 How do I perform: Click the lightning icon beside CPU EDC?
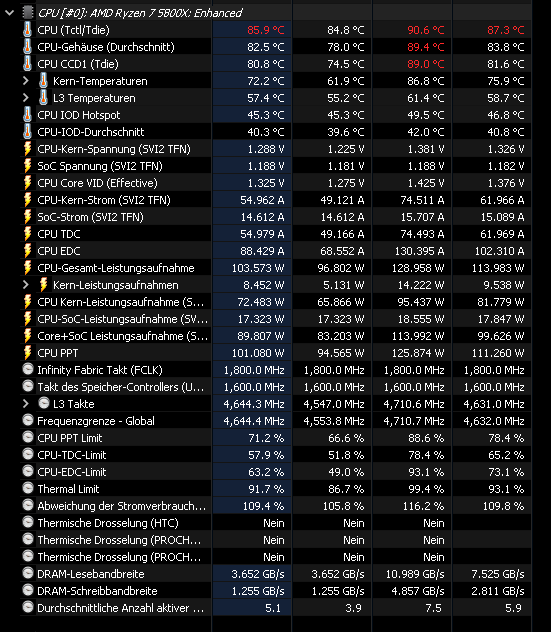[x=27, y=251]
